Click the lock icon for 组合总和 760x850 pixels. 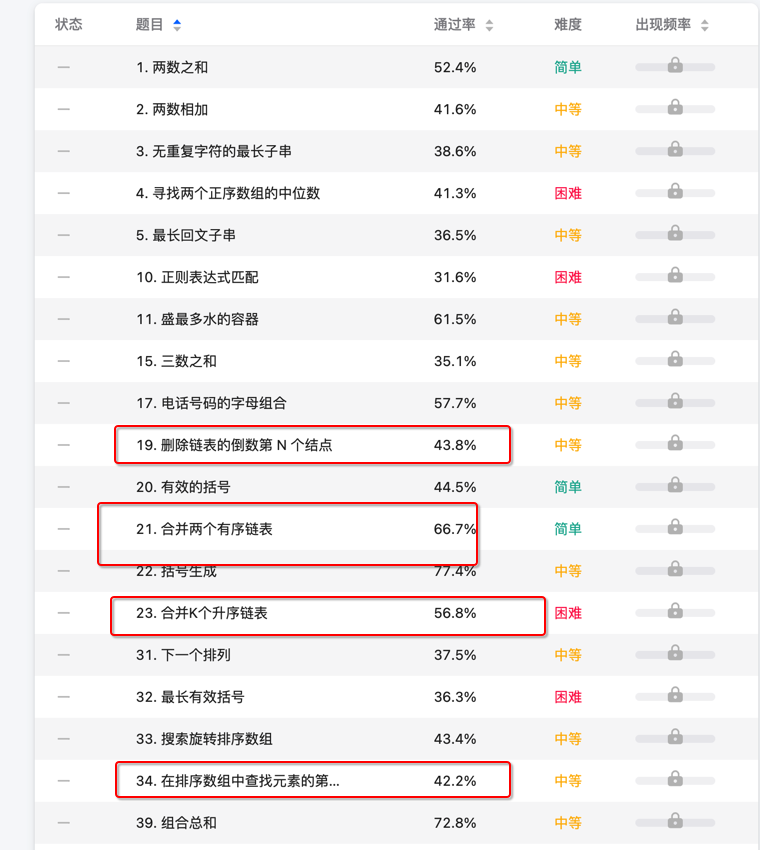(675, 824)
